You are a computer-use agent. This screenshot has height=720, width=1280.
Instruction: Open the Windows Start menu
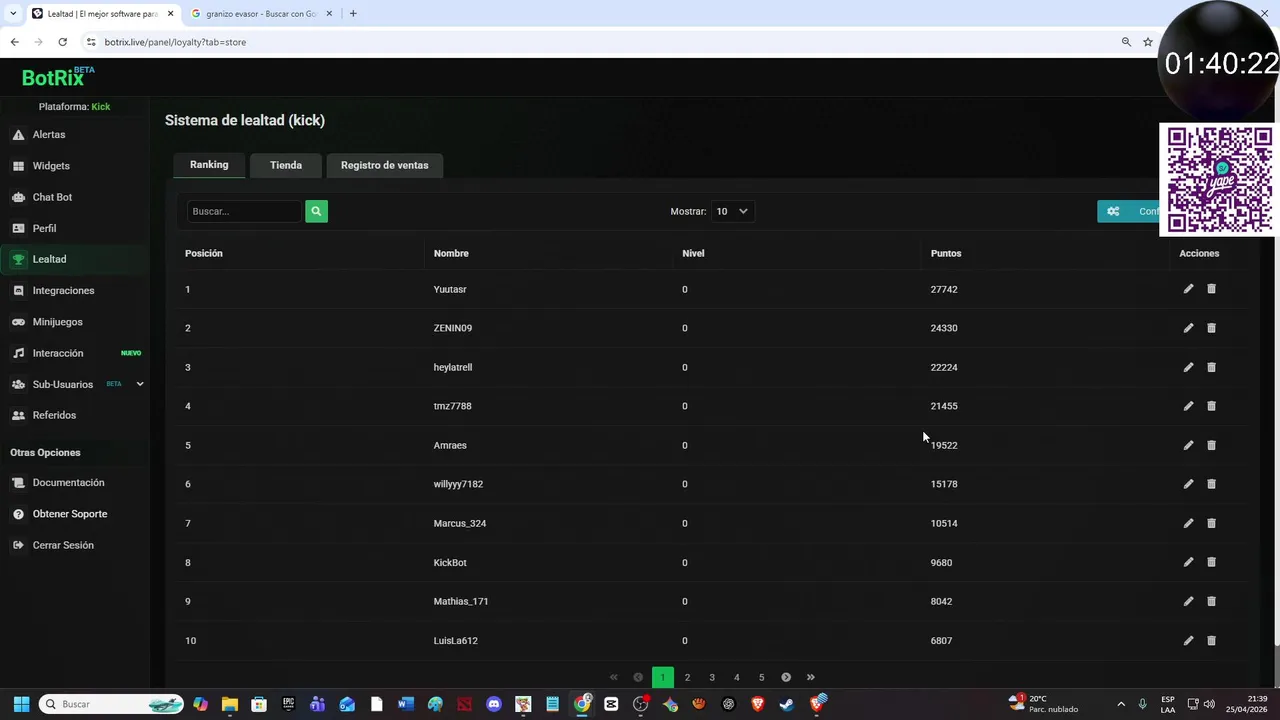point(21,704)
